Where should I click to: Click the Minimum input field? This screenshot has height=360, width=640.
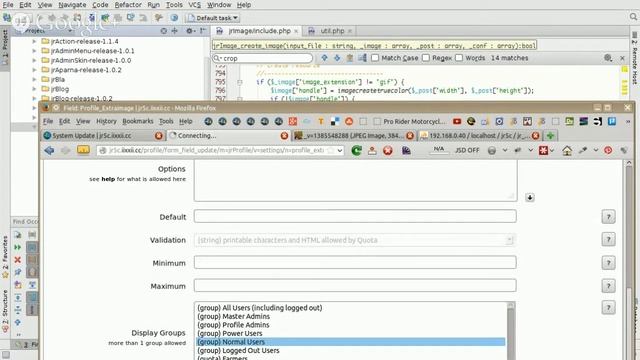(355, 262)
